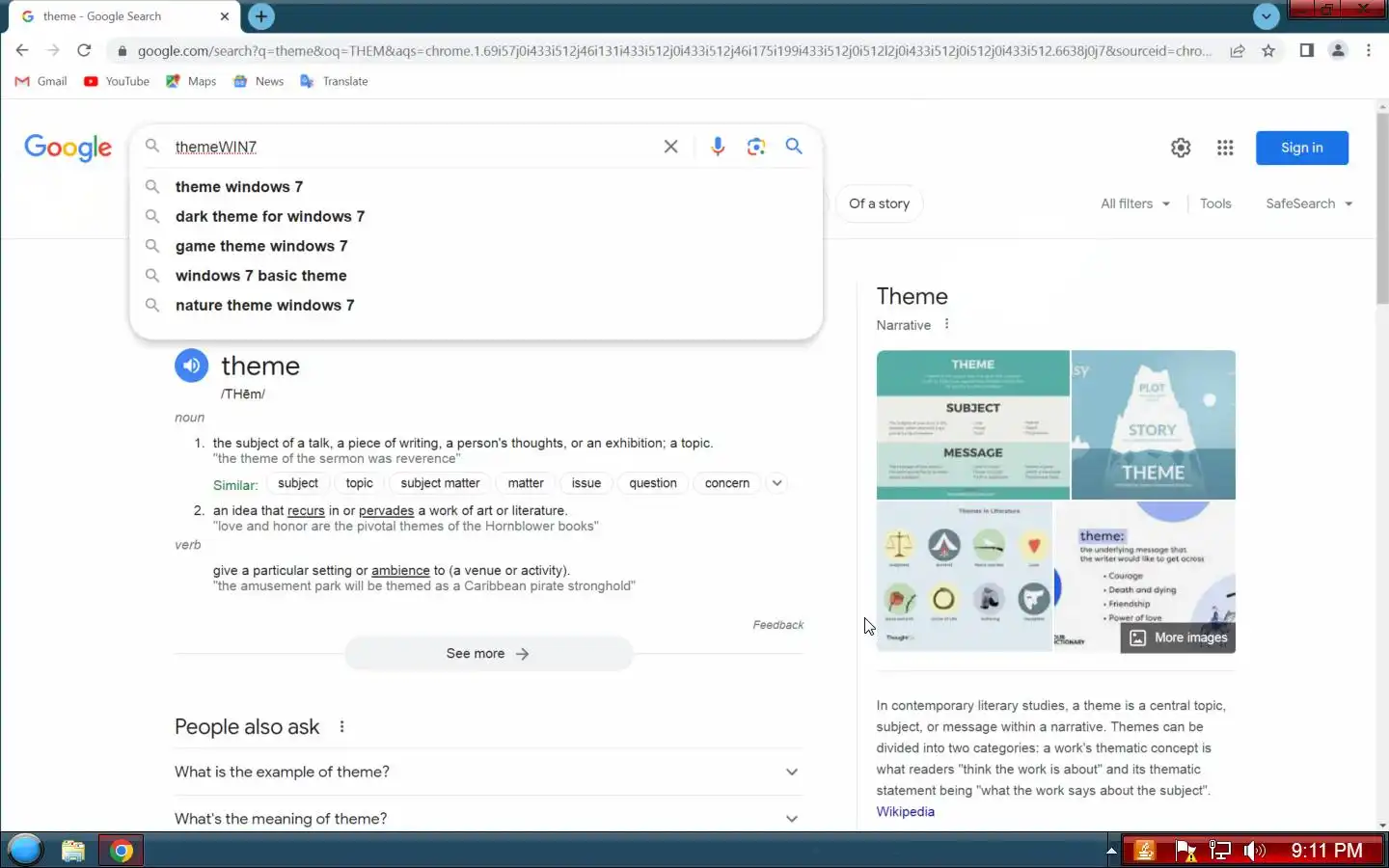Open a new Chrome tab

(x=260, y=16)
